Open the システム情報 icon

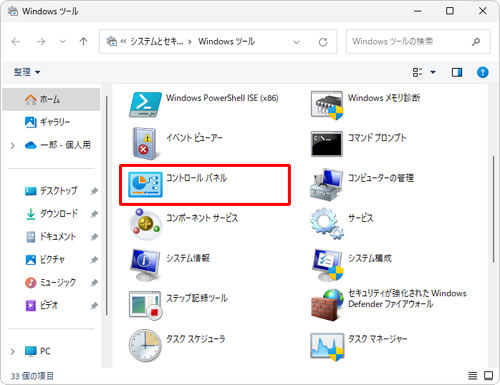click(x=145, y=265)
